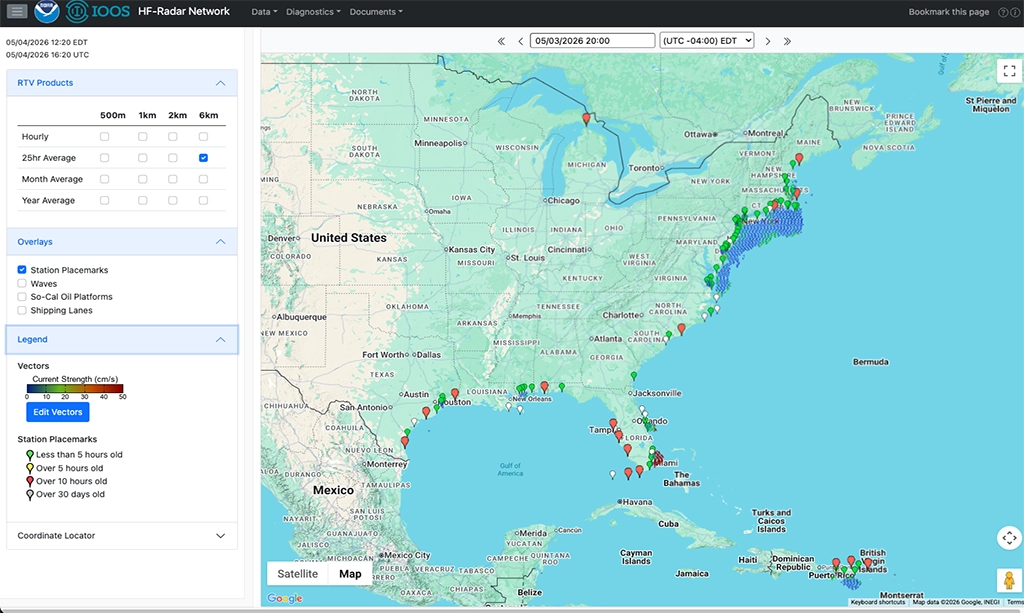The height and width of the screenshot is (613, 1024).
Task: Toggle fullscreen map view
Action: (x=1009, y=71)
